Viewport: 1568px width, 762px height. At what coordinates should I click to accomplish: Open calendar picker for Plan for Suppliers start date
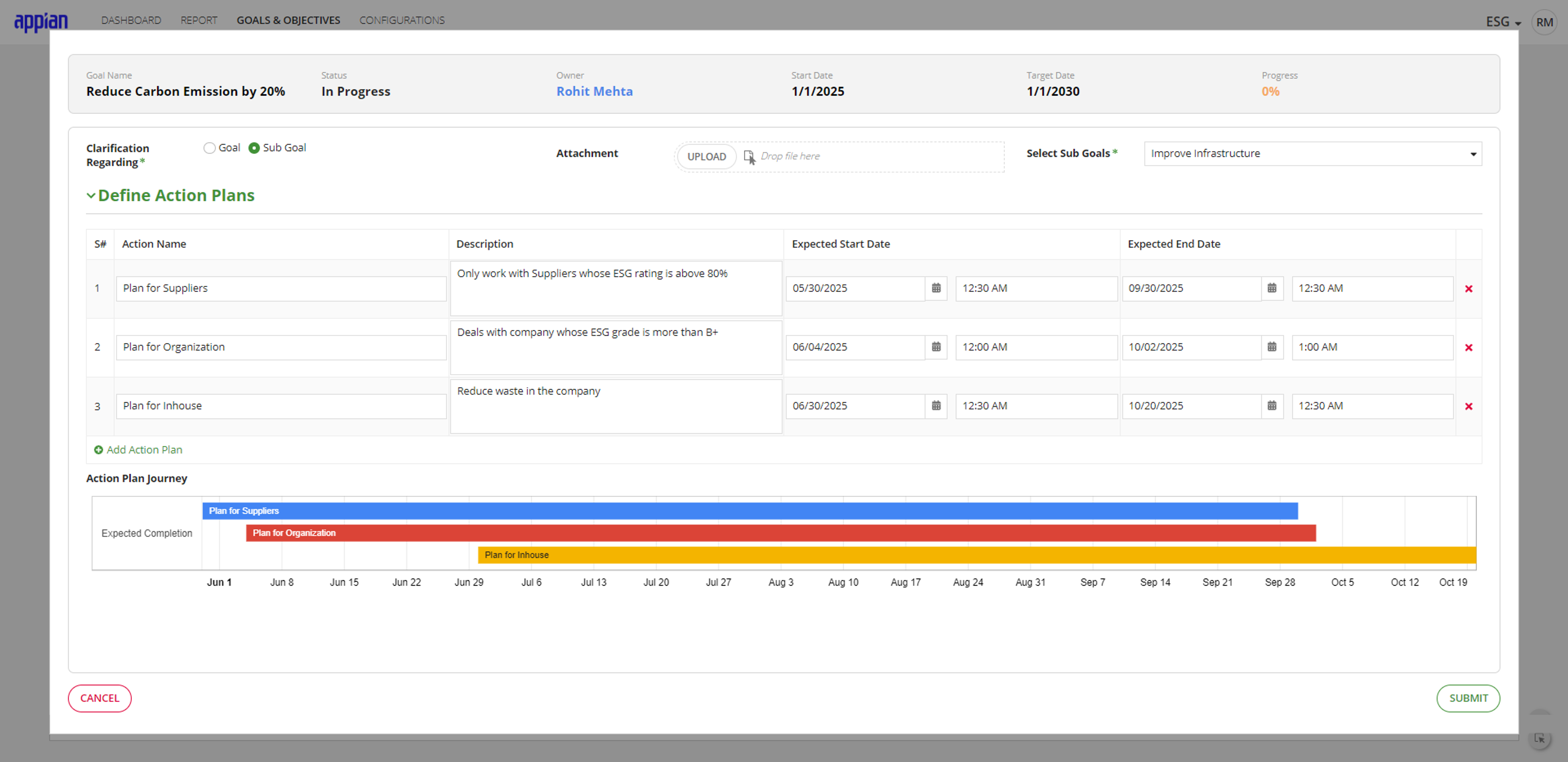[x=936, y=288]
